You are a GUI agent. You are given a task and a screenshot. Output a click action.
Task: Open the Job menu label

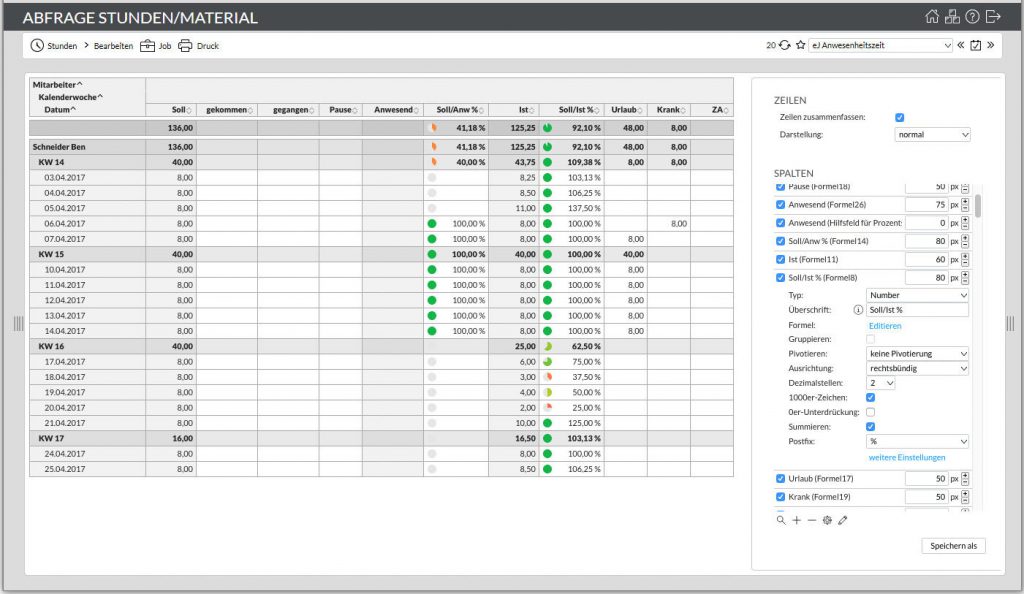(165, 46)
